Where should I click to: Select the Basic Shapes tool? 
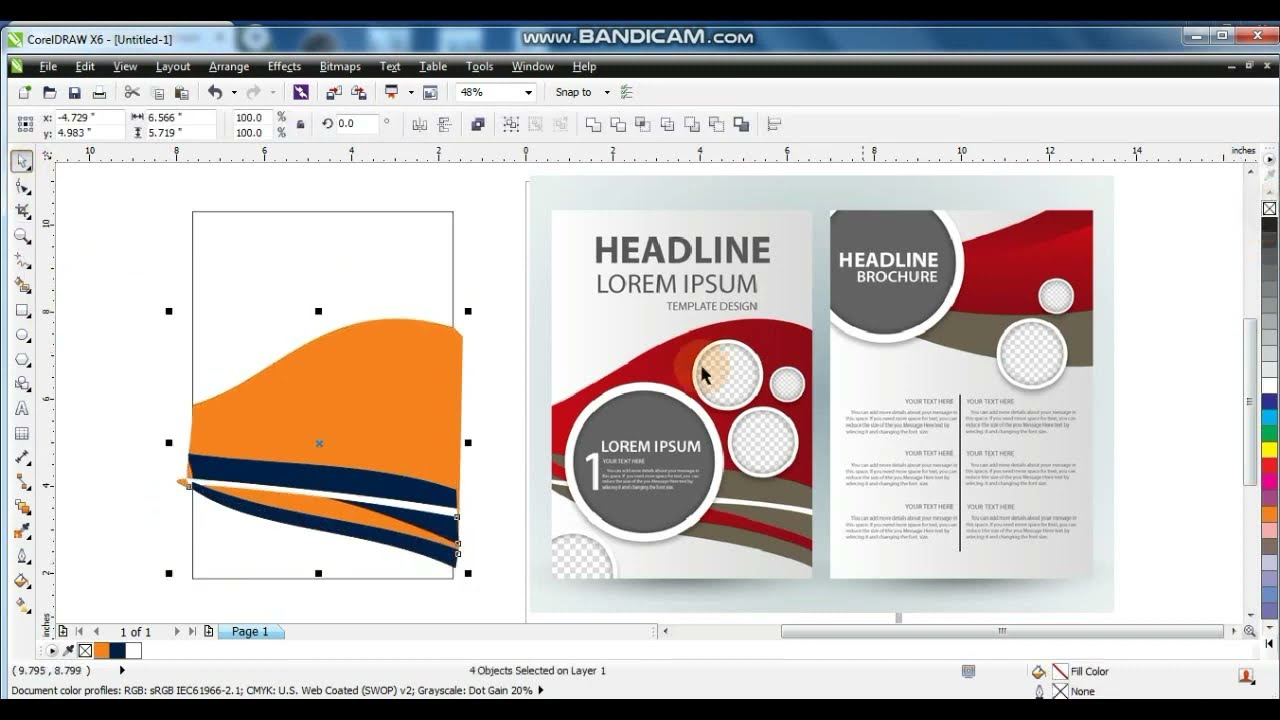(x=22, y=384)
